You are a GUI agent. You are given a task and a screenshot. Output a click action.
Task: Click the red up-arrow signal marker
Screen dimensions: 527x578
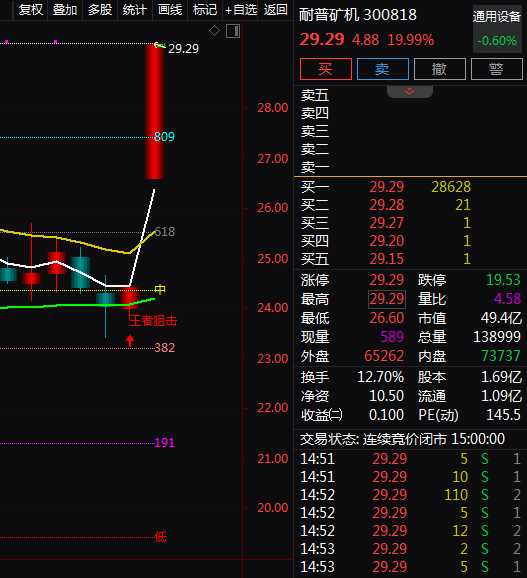[130, 341]
